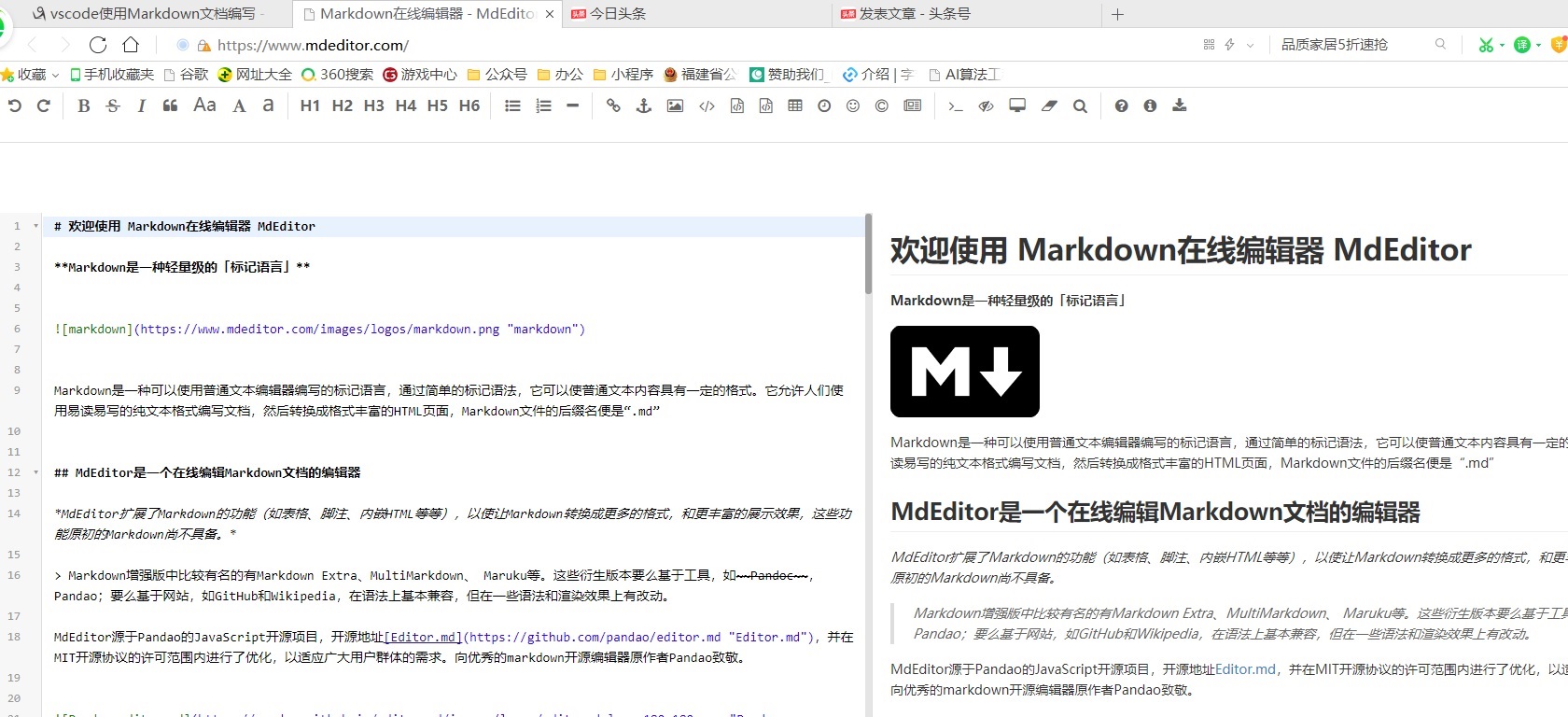Click the 品质家居5折速抢 search box
Screen dimensions: 1568x717
click(x=1335, y=45)
